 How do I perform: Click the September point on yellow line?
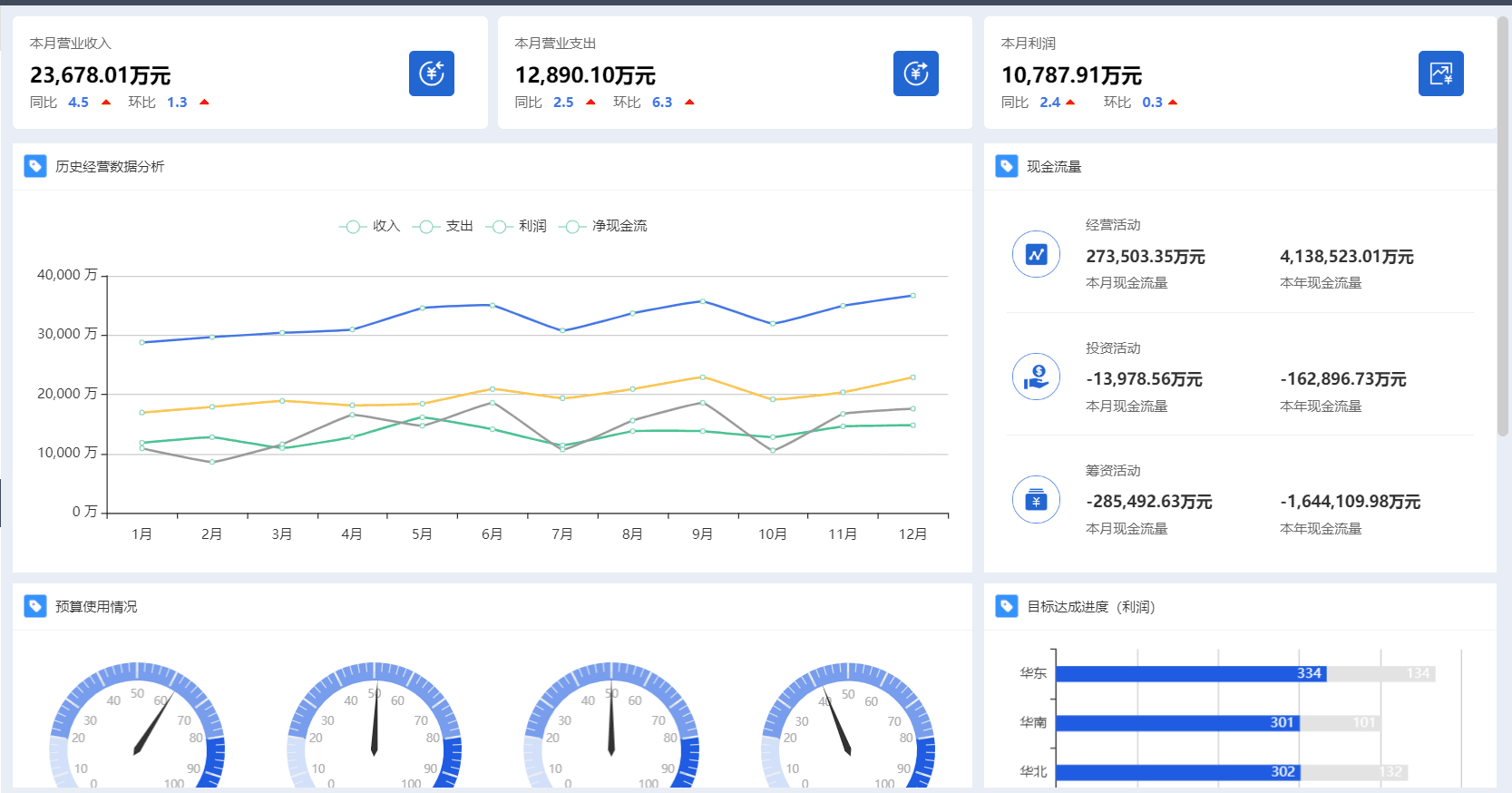703,377
